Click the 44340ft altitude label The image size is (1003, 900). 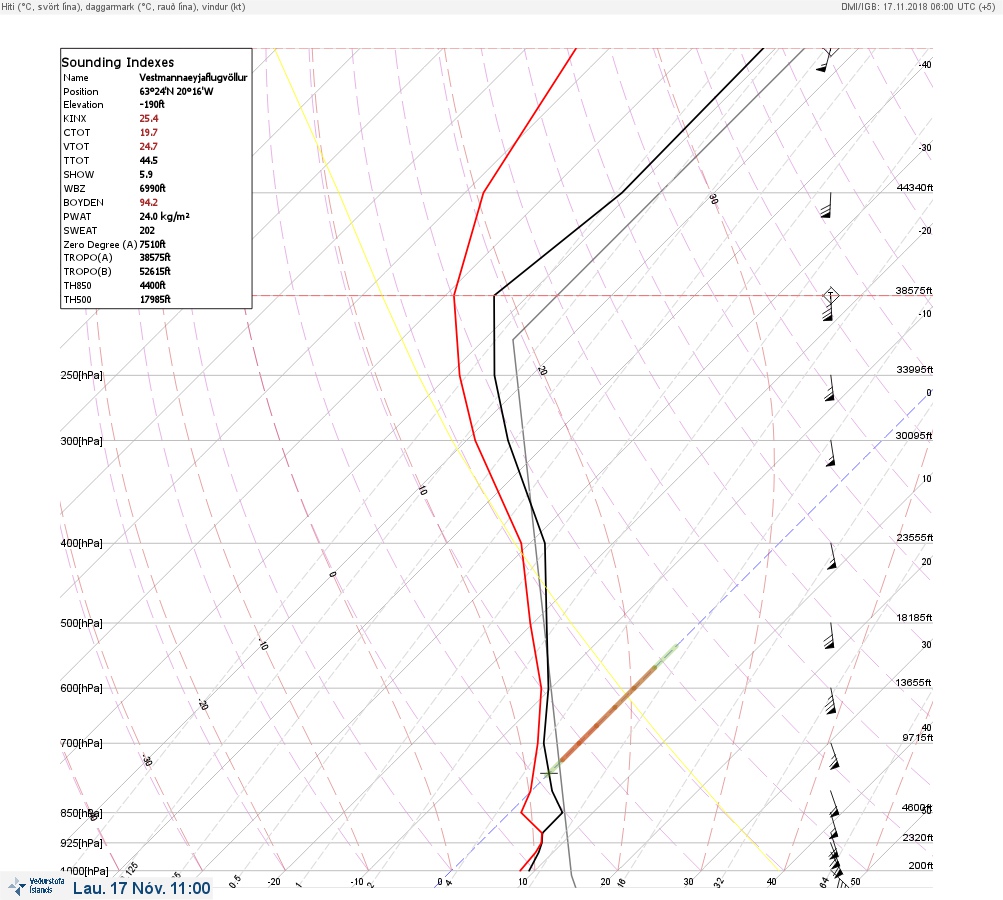pos(915,187)
